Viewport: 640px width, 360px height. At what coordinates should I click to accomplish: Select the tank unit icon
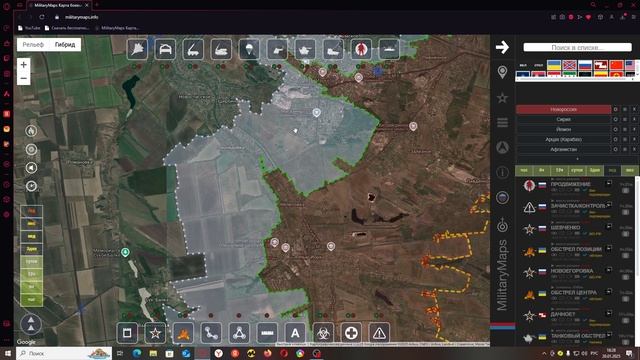point(305,49)
